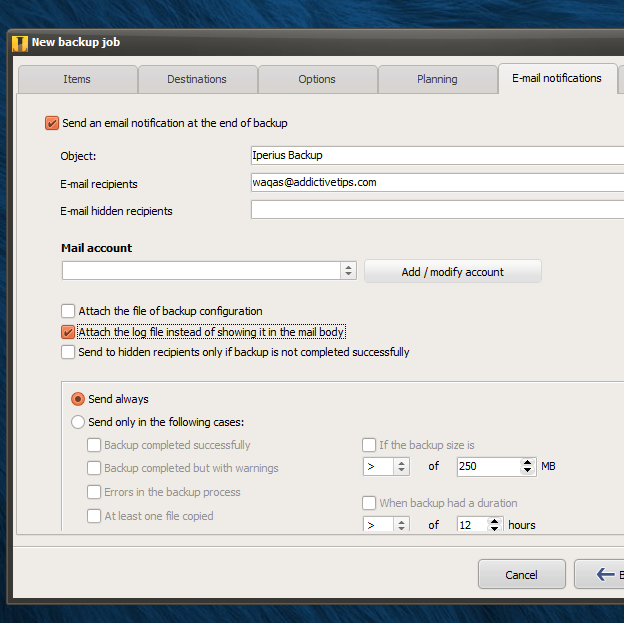The image size is (624, 623).
Task: Tick Backup completed successfully checkbox
Action: coord(94,445)
